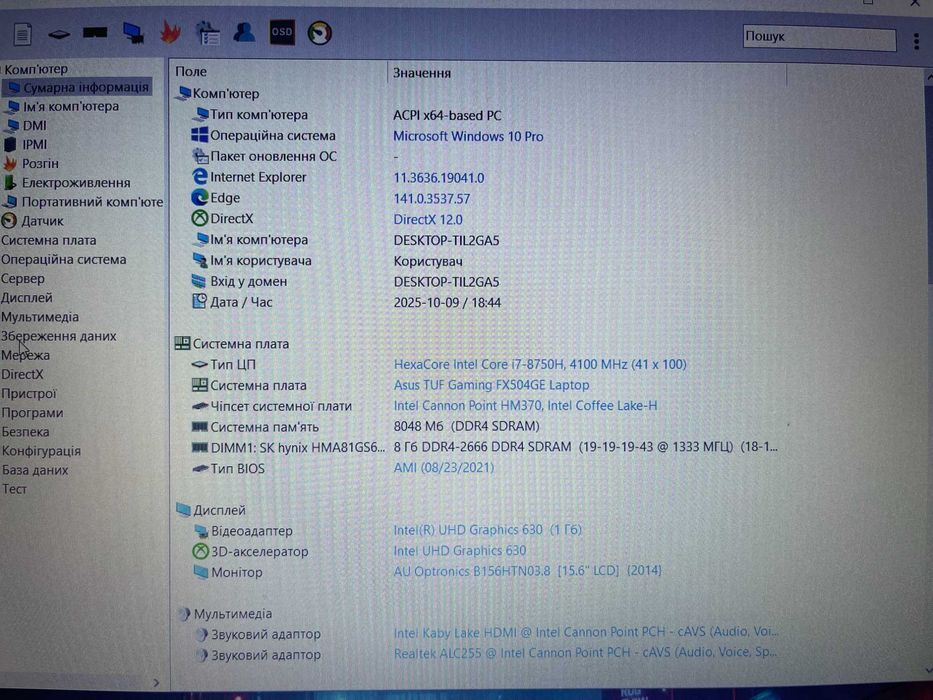Open the three-dot options menu
933x700 pixels.
916,41
